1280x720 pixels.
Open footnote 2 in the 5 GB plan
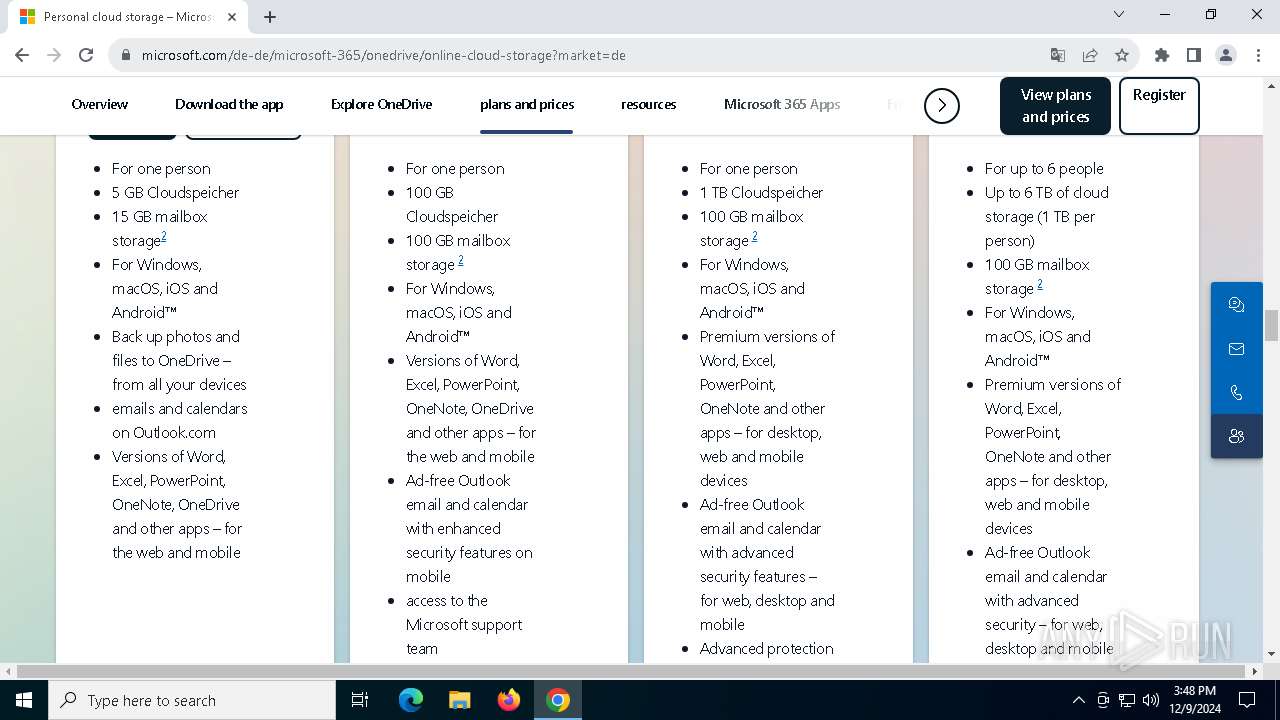coord(164,237)
